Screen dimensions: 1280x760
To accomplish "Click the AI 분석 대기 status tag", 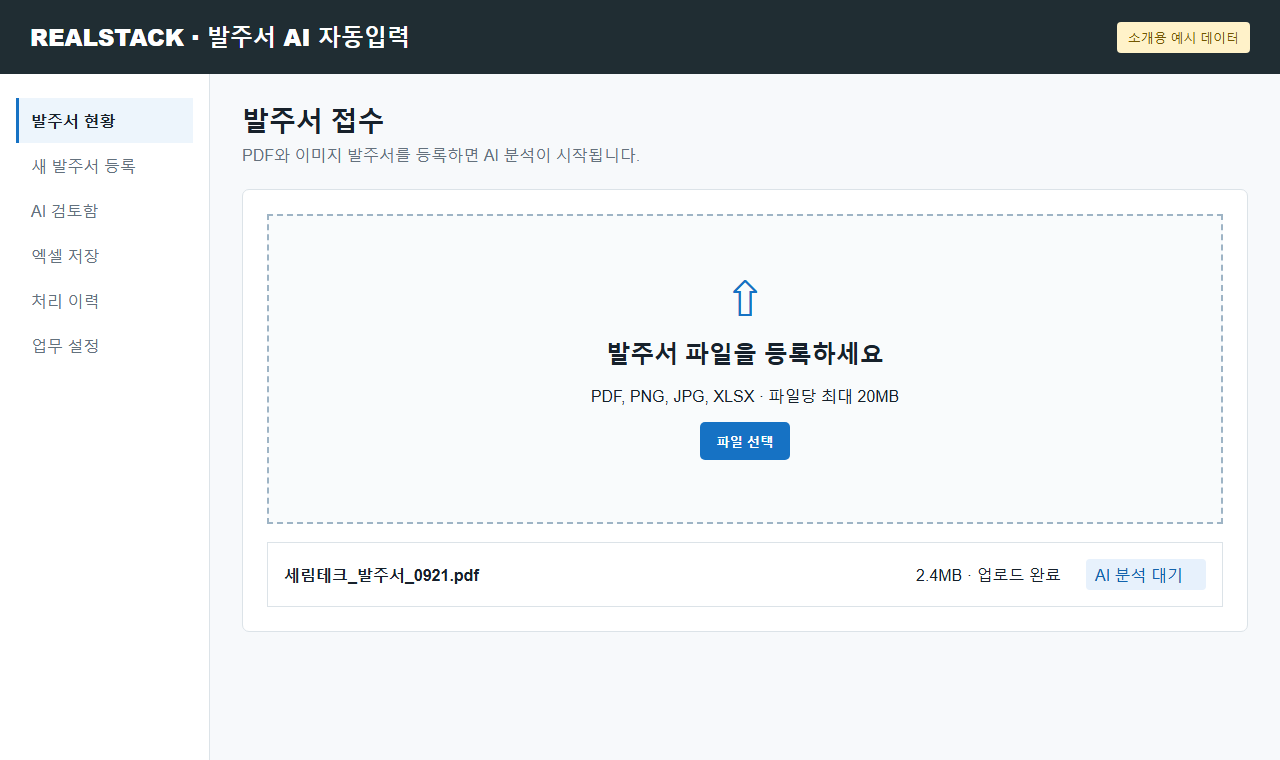I will click(1146, 575).
